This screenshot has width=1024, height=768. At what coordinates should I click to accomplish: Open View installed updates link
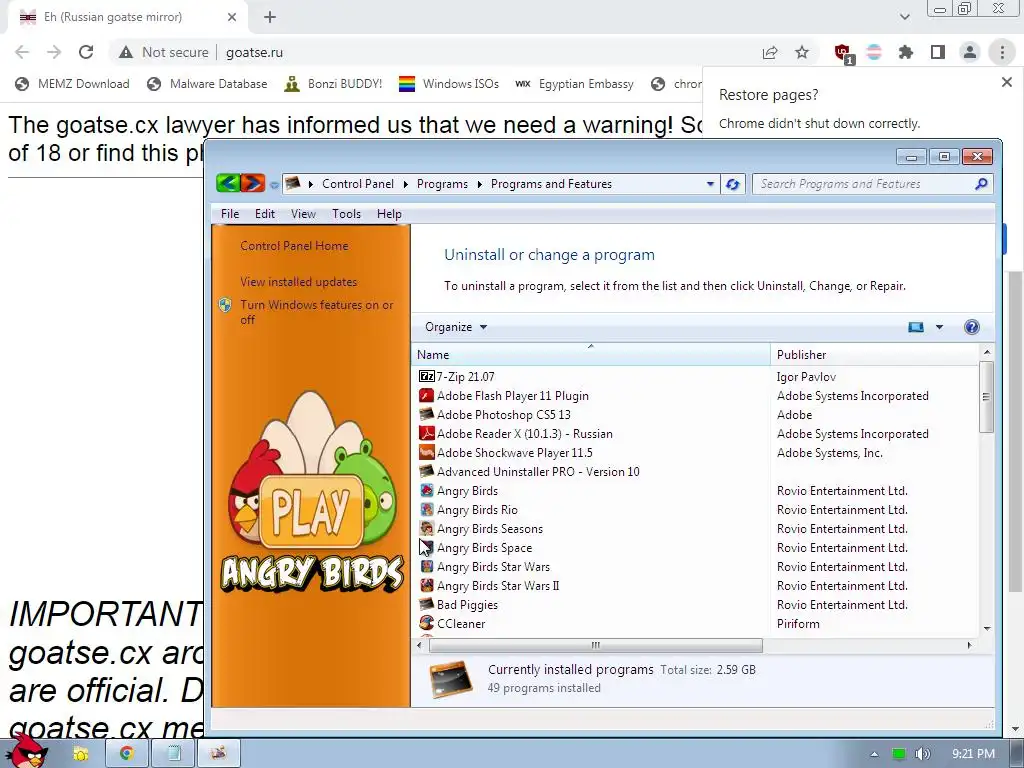point(298,281)
